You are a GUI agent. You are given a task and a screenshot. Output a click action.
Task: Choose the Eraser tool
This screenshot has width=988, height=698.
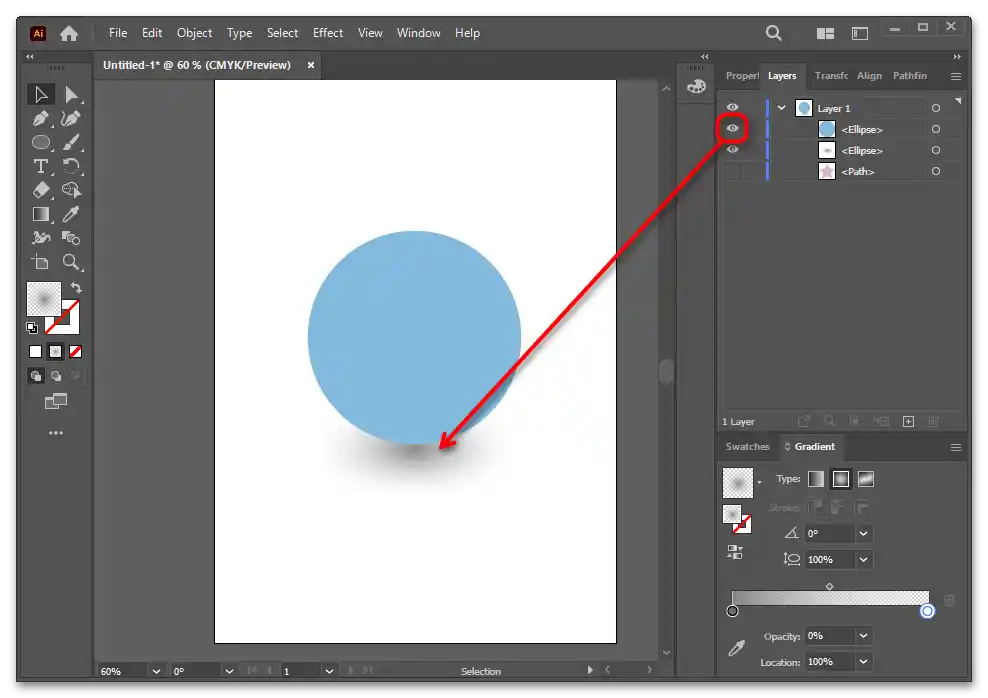41,190
